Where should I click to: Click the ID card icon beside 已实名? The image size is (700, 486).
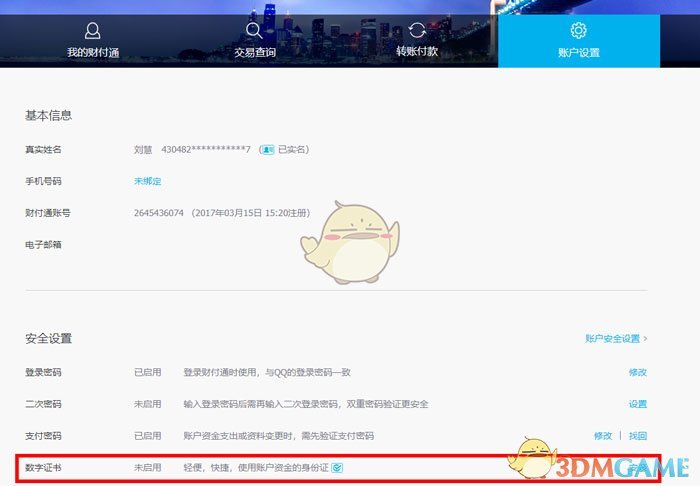268,150
